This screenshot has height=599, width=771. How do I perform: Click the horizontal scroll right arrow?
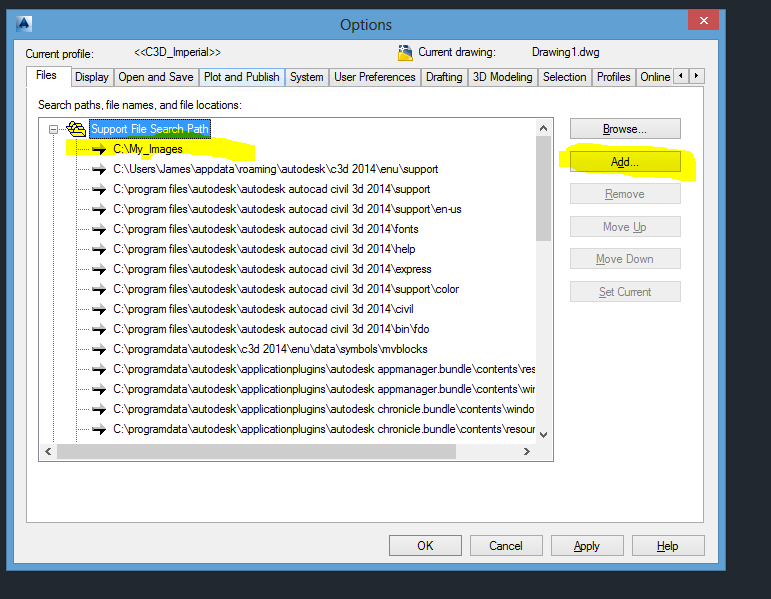coord(527,451)
